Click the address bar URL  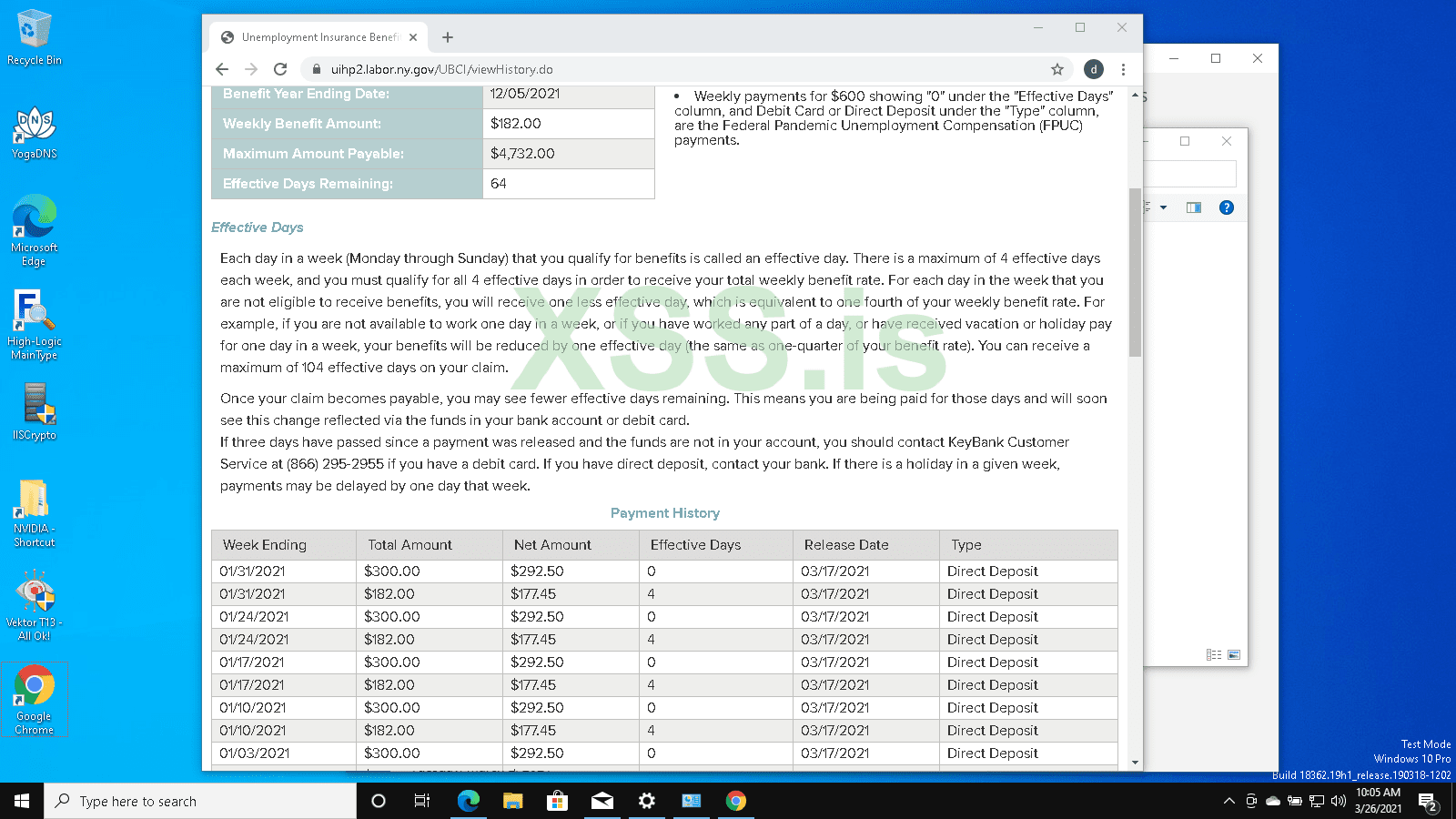tap(442, 69)
